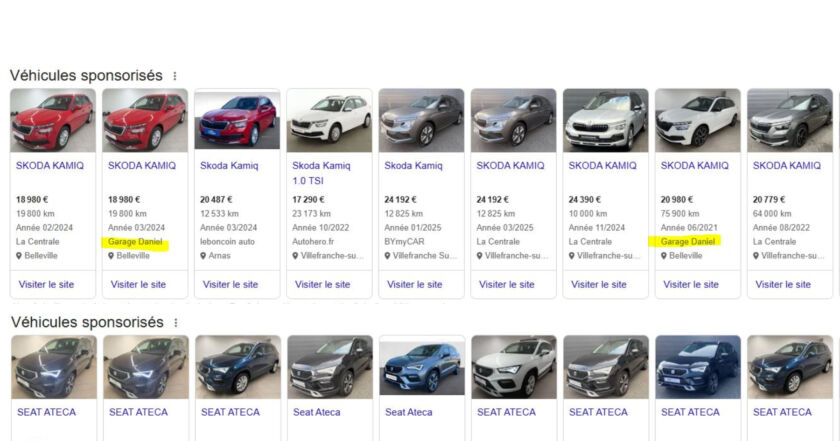
Task: Visit the site for the Année 03/2024 Garage Daniel Kamiq
Action: [x=139, y=285]
